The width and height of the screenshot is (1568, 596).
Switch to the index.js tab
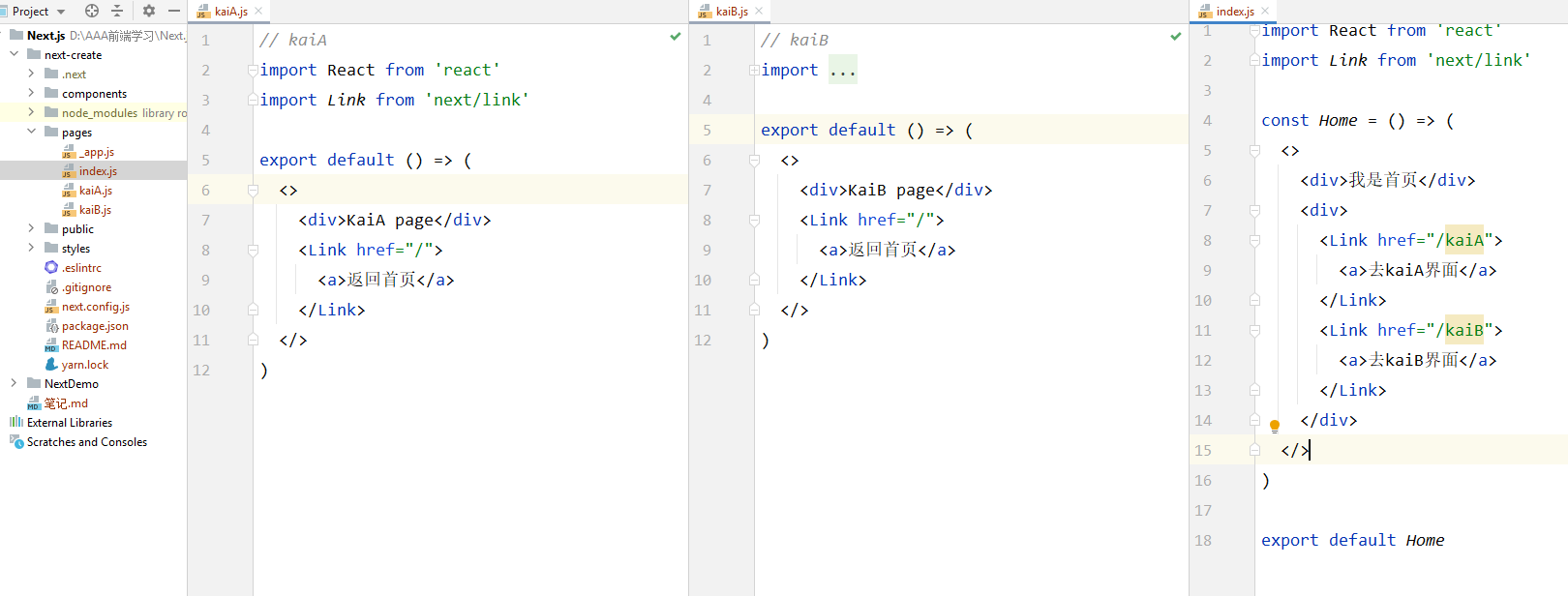1234,12
